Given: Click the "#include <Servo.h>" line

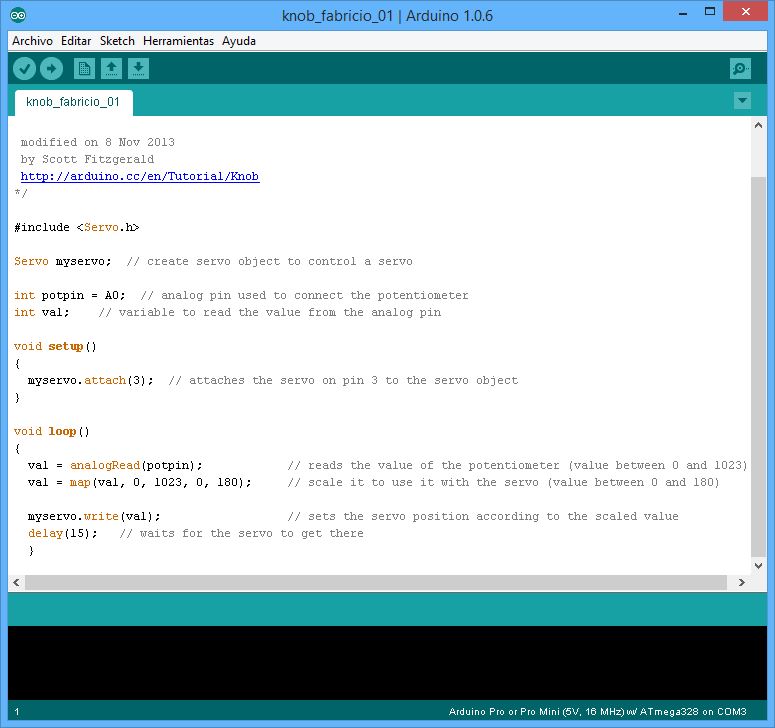Looking at the screenshot, I should pyautogui.click(x=77, y=227).
